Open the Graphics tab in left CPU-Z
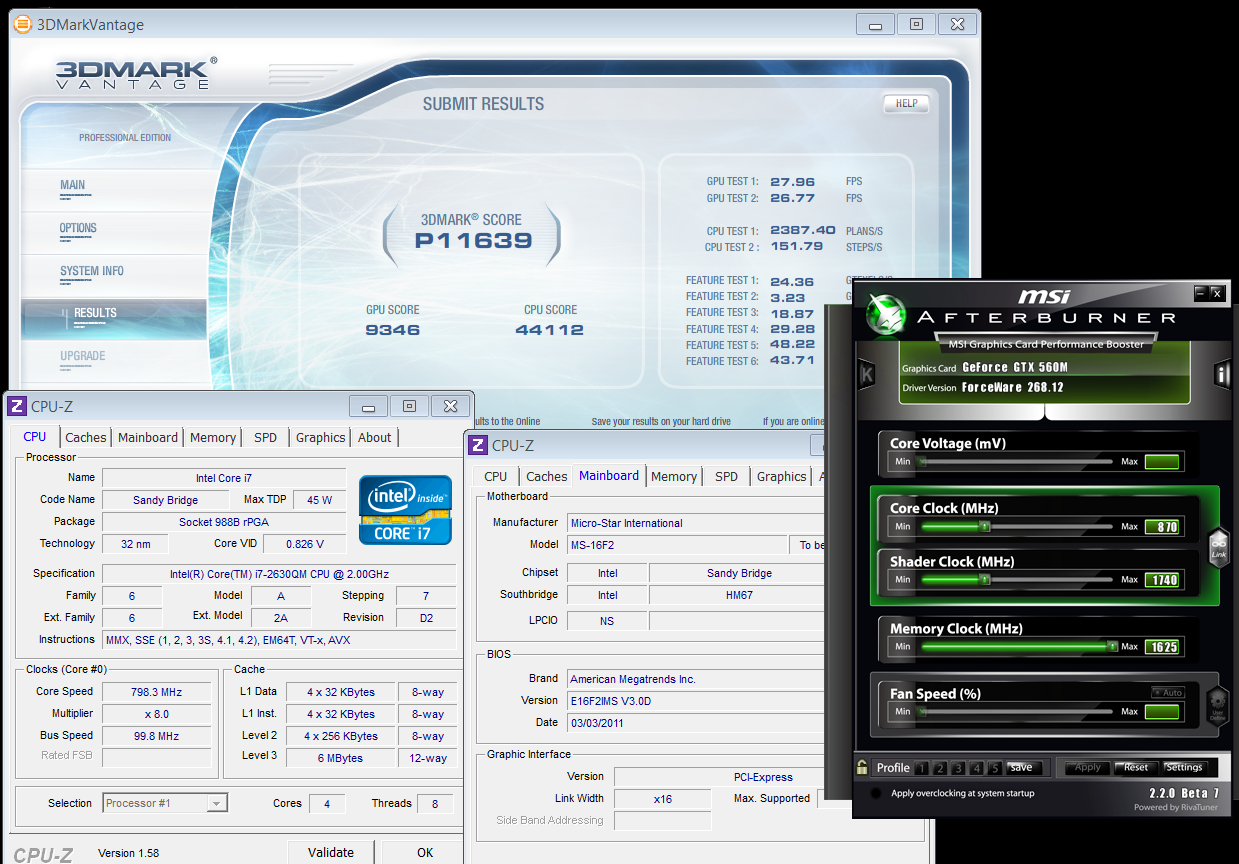Image resolution: width=1239 pixels, height=864 pixels. pyautogui.click(x=320, y=438)
